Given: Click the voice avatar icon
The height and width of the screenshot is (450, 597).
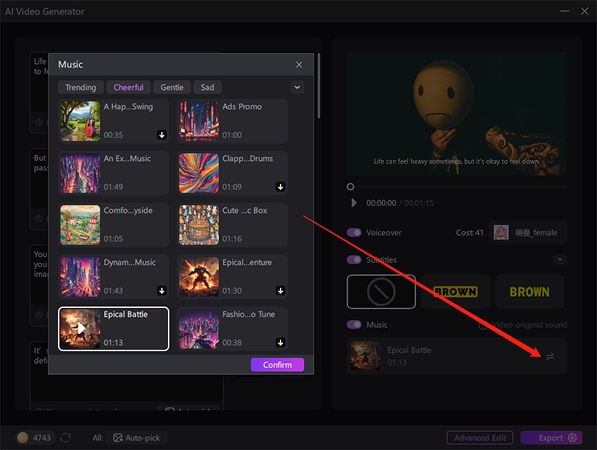Looking at the screenshot, I should coord(501,232).
